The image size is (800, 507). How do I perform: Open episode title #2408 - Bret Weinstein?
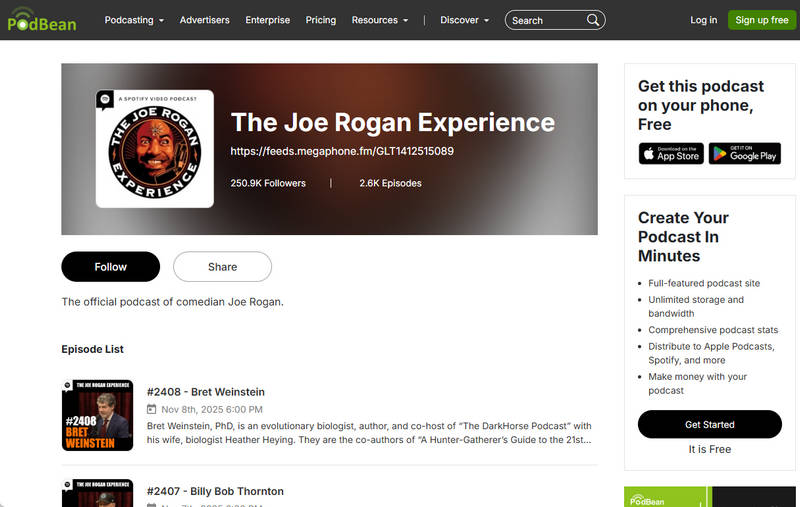tap(206, 392)
